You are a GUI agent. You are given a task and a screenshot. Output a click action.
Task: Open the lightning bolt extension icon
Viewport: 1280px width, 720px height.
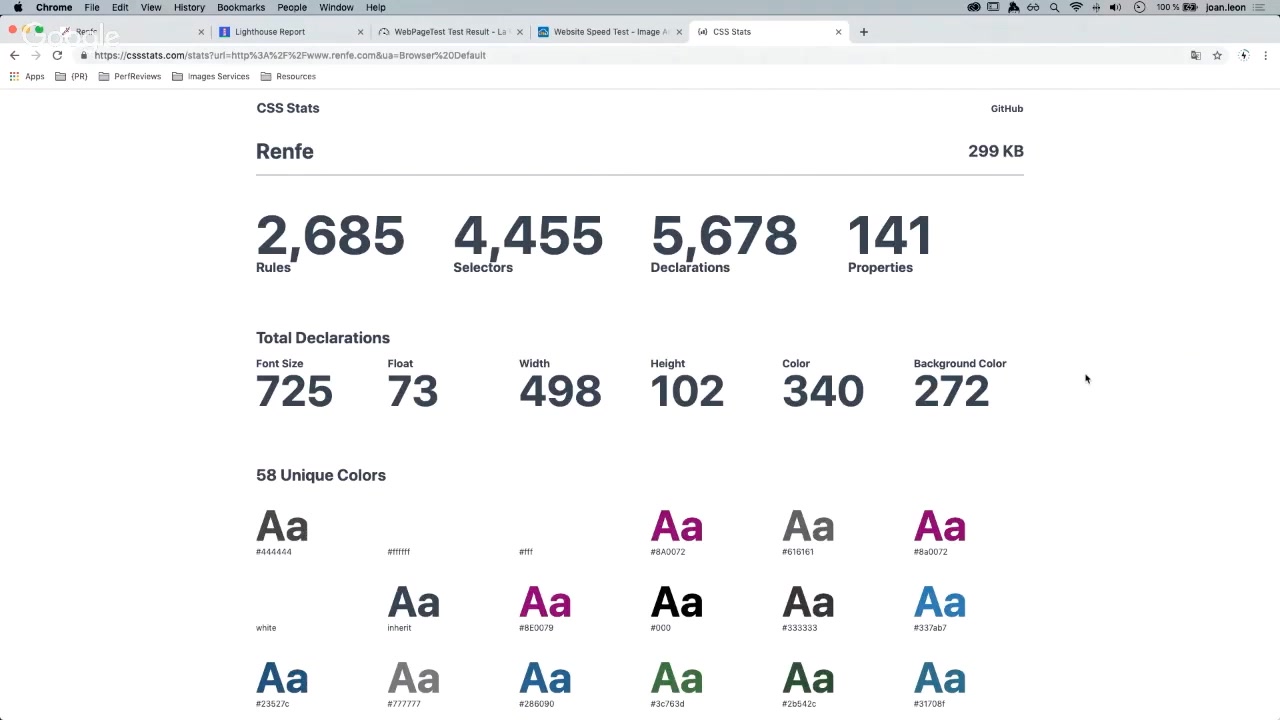coord(1244,55)
